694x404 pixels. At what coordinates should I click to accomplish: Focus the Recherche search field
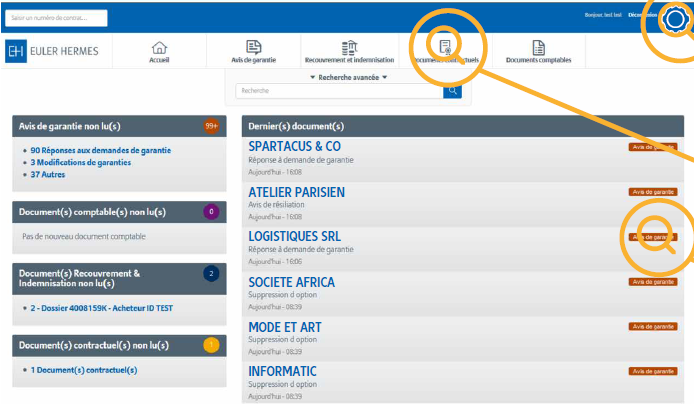(339, 91)
